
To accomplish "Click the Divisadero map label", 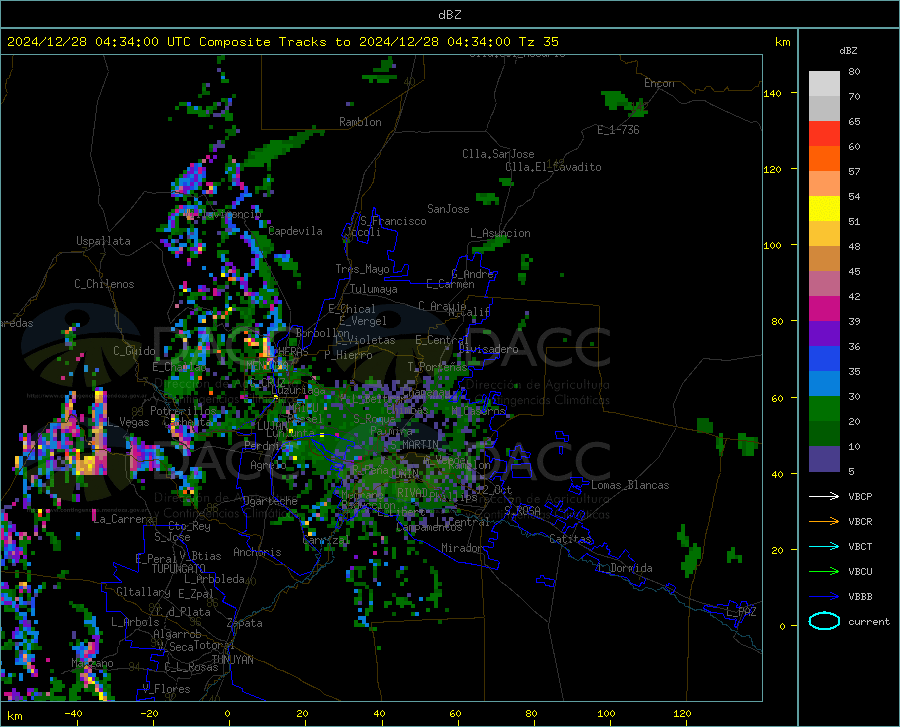I will (x=488, y=349).
